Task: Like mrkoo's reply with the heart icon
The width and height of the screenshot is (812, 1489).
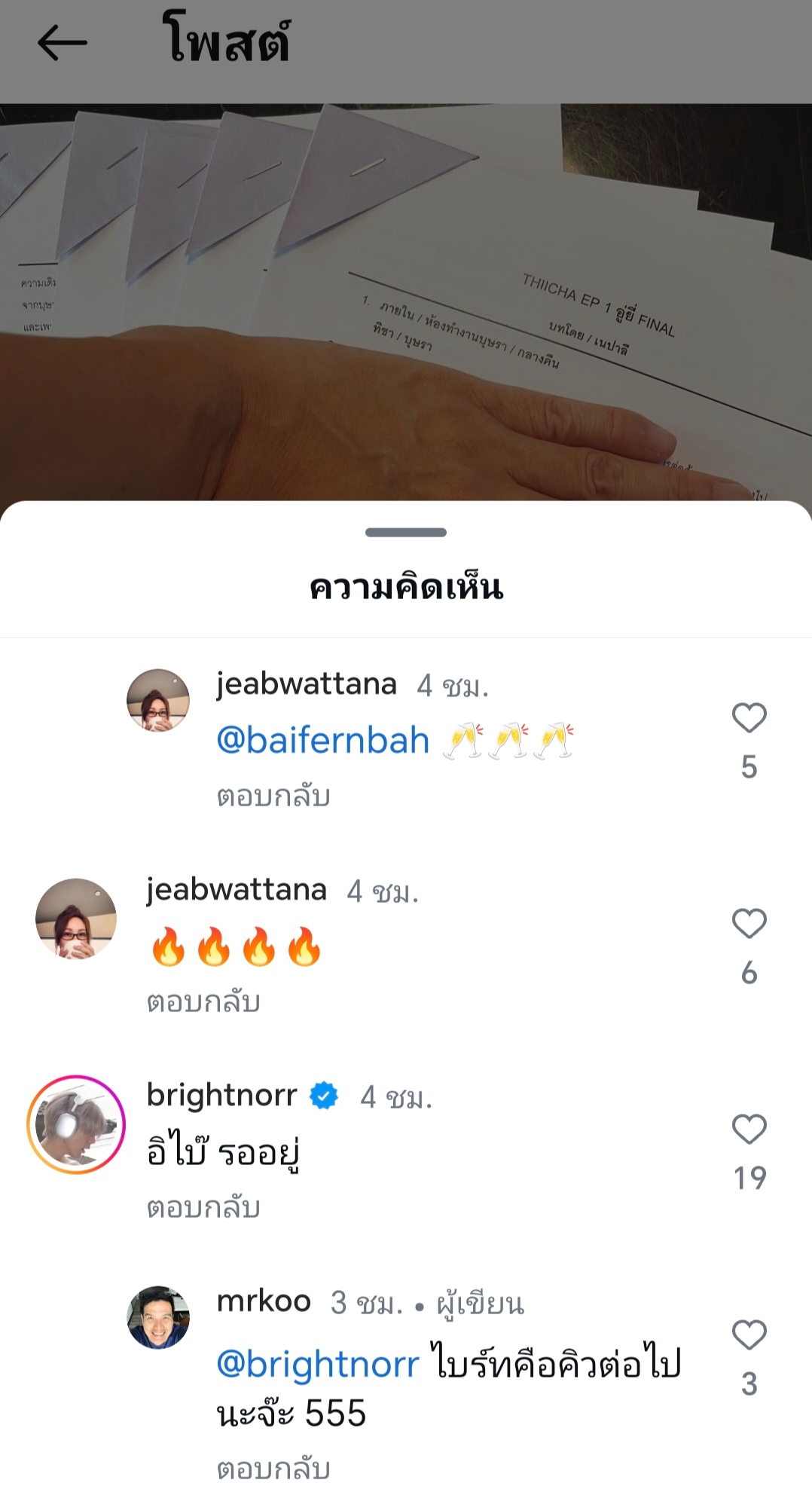Action: click(749, 1335)
